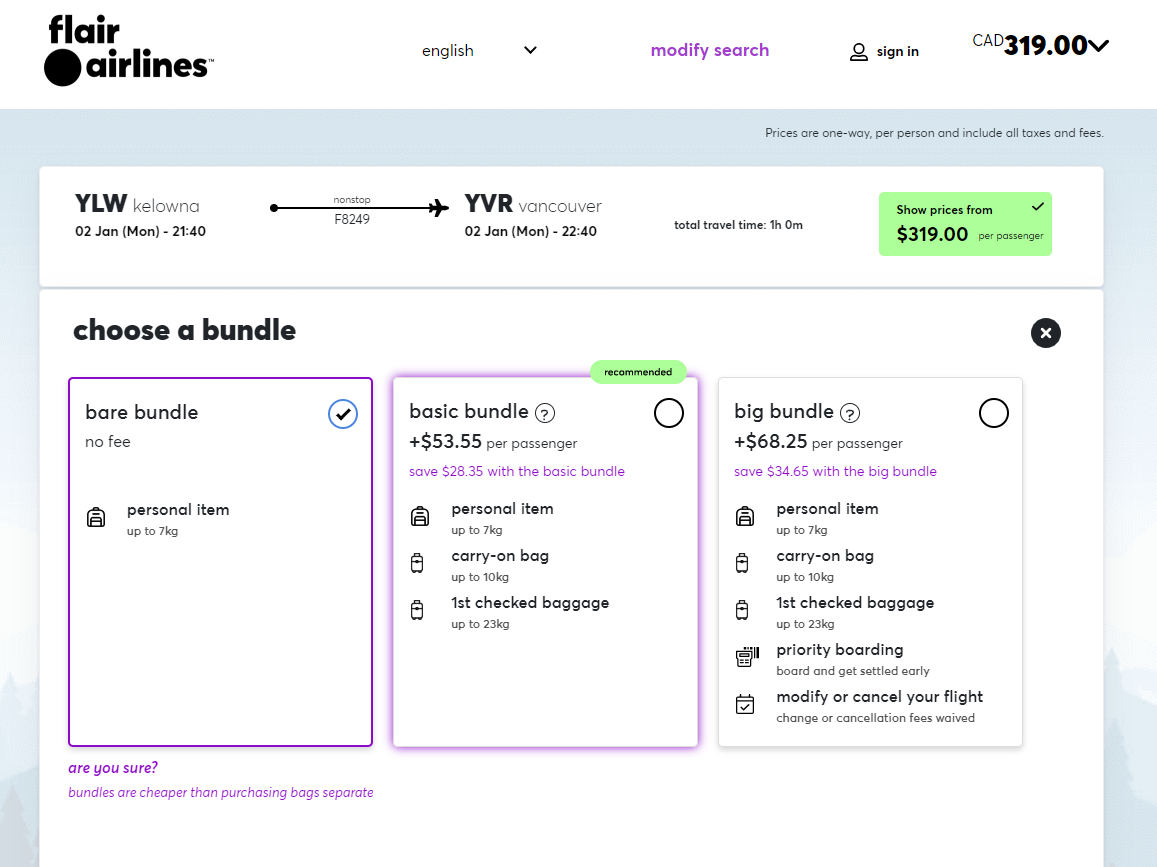Close the choose a bundle panel

[1045, 333]
